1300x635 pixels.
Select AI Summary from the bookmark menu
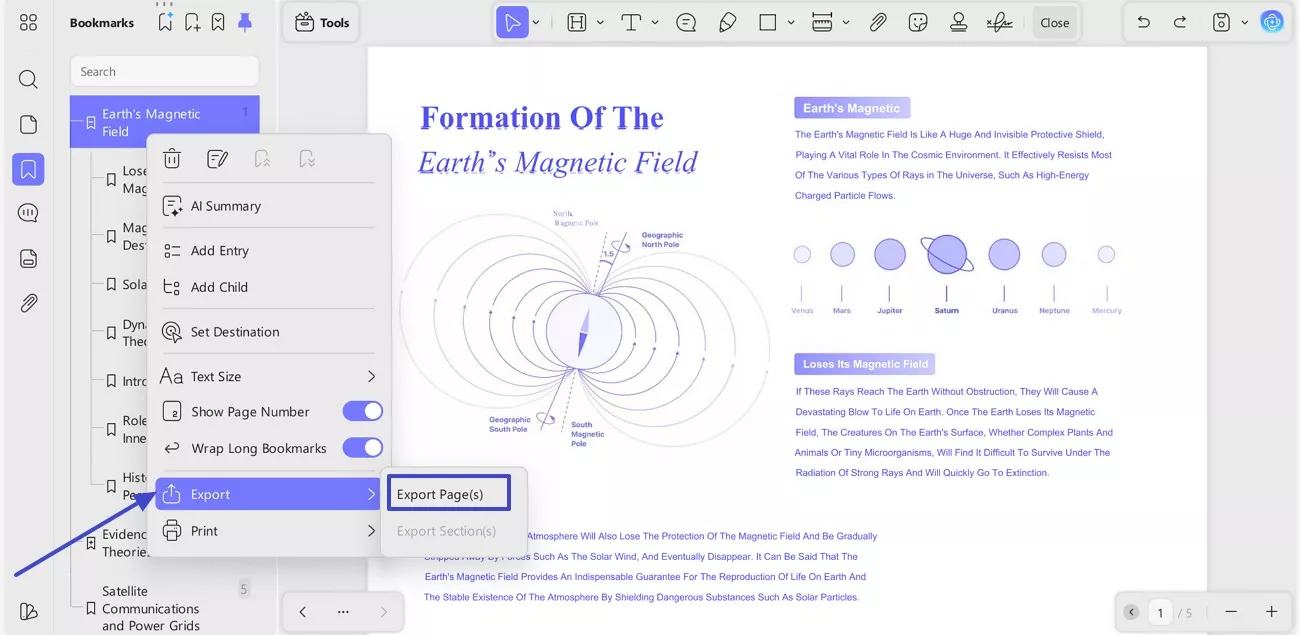224,206
